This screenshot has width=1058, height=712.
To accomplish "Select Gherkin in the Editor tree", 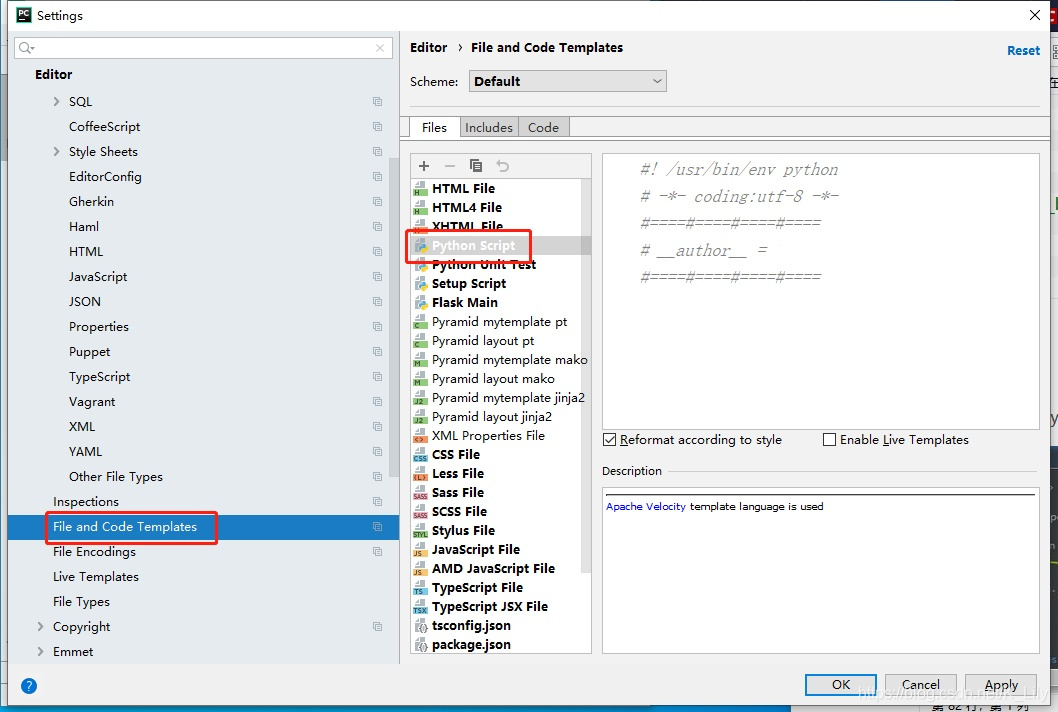I will pyautogui.click(x=91, y=202).
